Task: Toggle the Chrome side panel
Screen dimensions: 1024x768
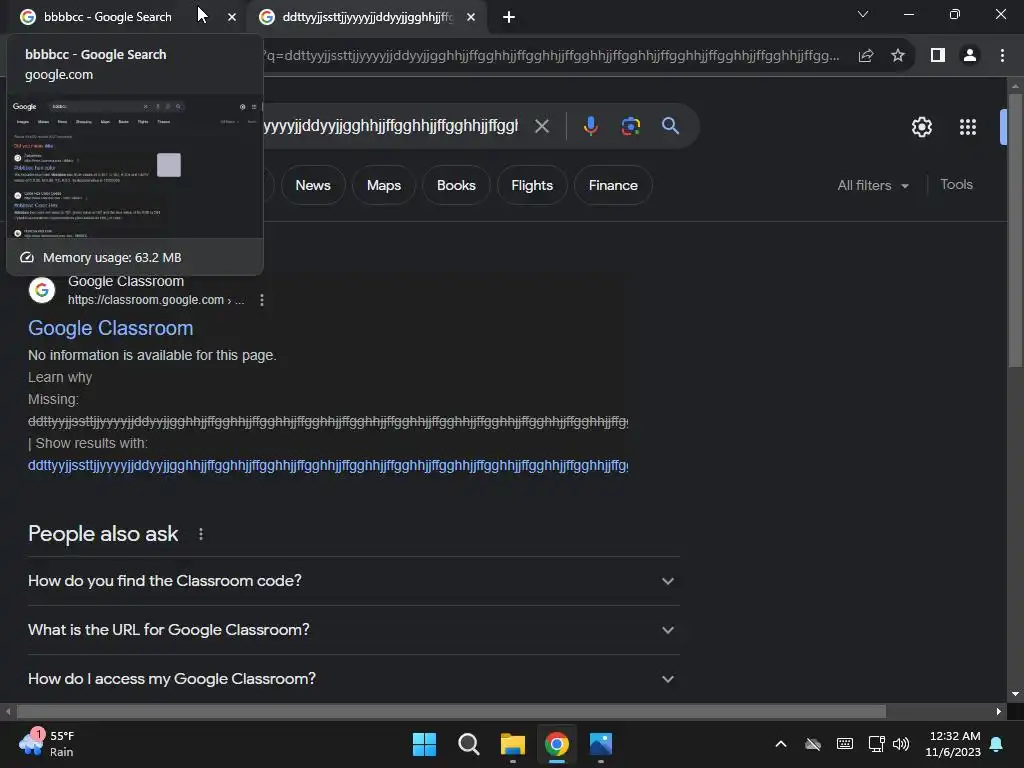Action: coord(938,56)
